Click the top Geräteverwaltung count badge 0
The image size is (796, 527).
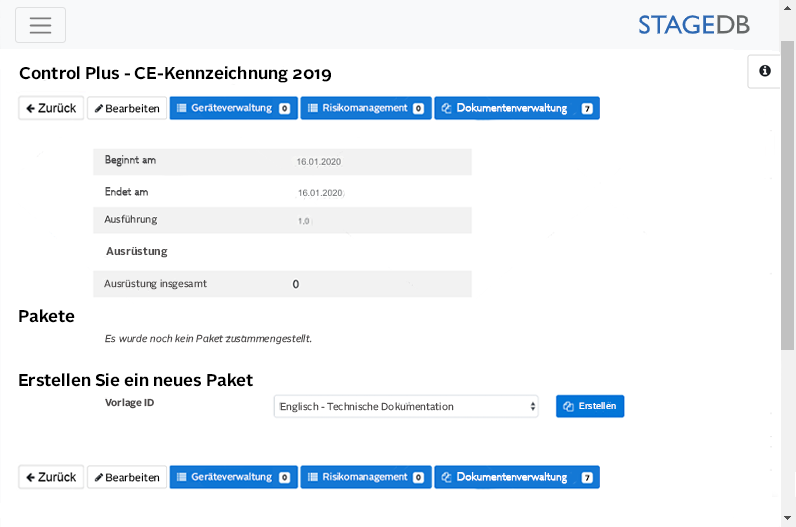click(284, 109)
